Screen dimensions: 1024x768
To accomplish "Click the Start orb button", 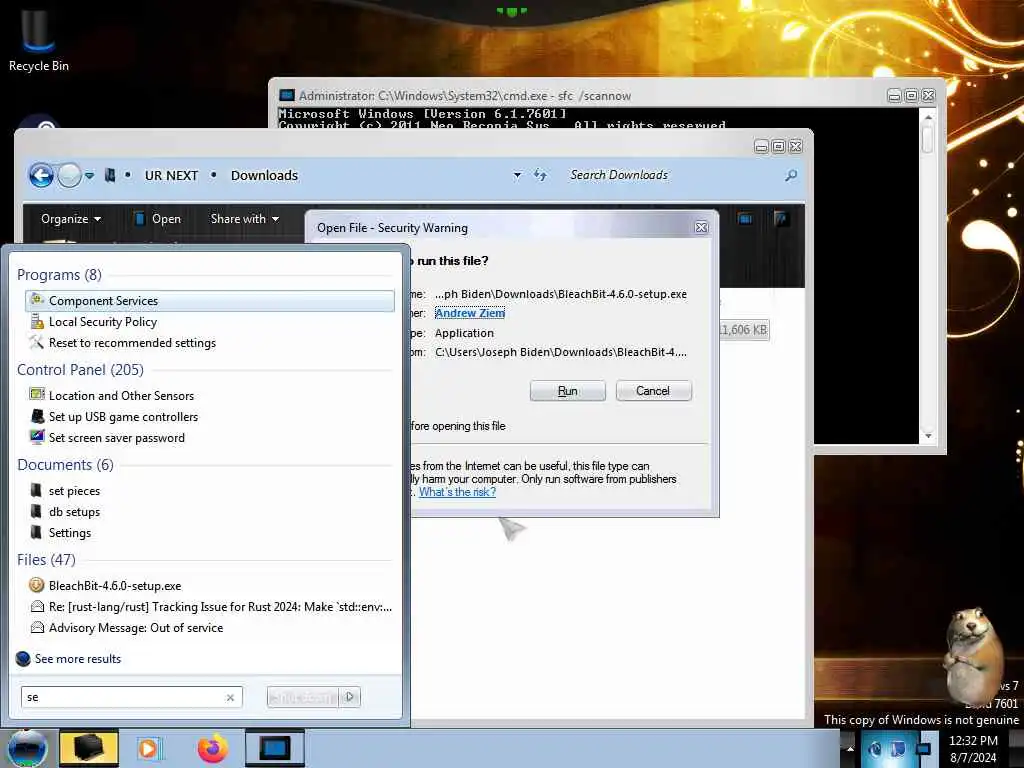I will click(x=27, y=749).
